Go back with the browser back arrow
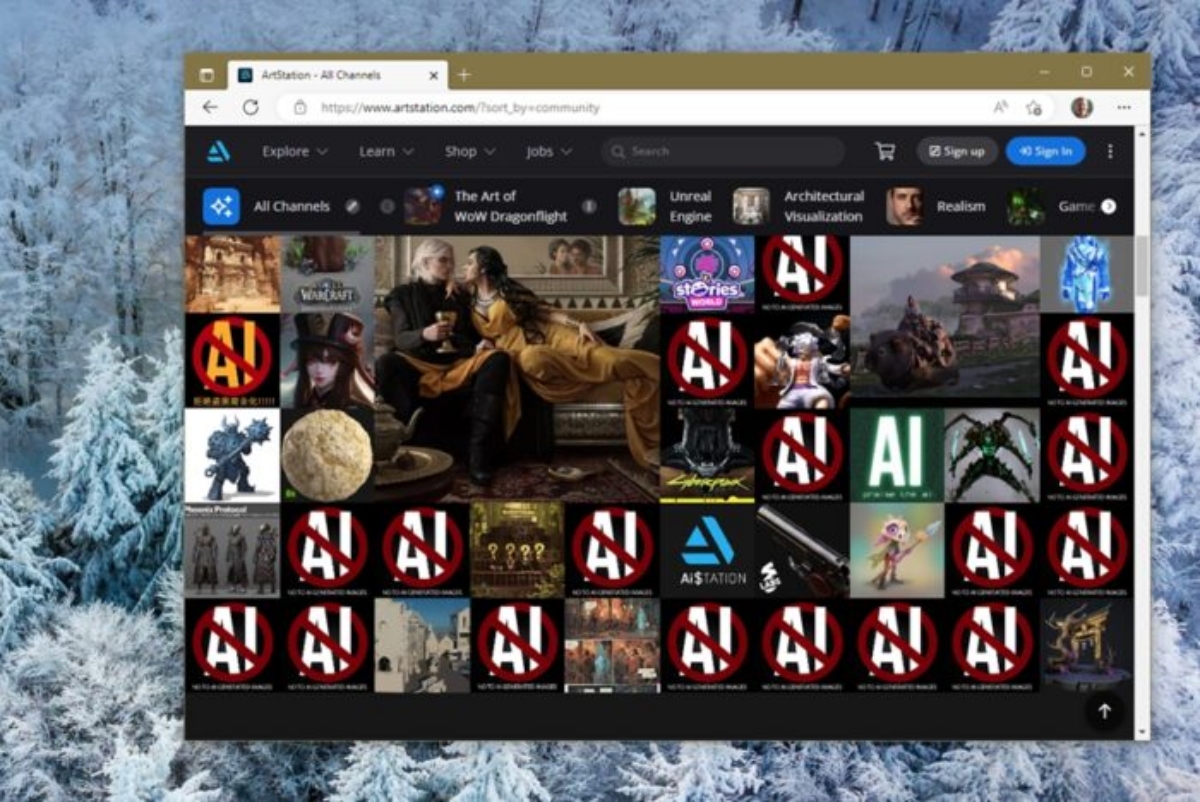This screenshot has height=802, width=1200. pos(209,107)
